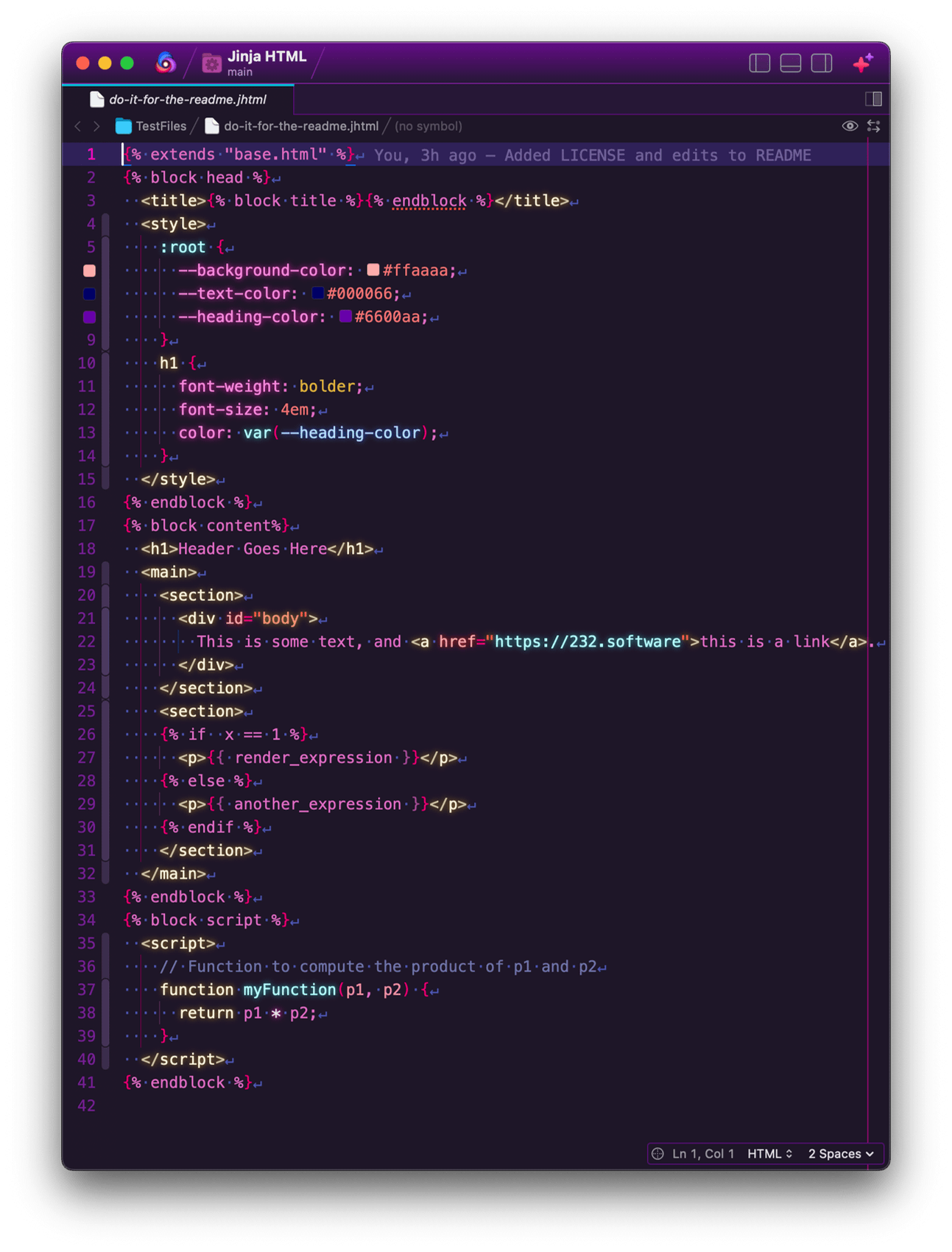This screenshot has width=952, height=1252.
Task: Click line number 17 in gutter
Action: click(x=86, y=526)
